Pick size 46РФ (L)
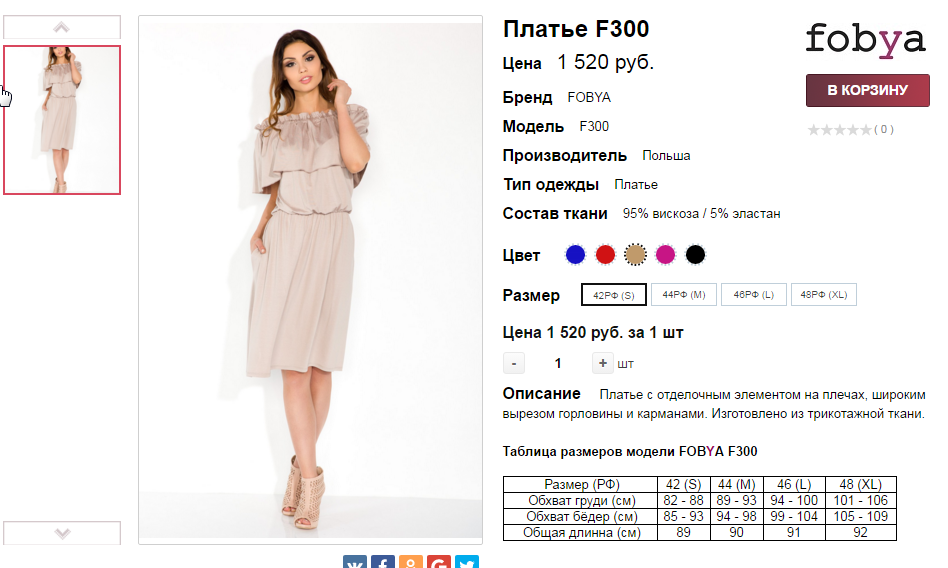This screenshot has height=568, width=948. [x=754, y=295]
